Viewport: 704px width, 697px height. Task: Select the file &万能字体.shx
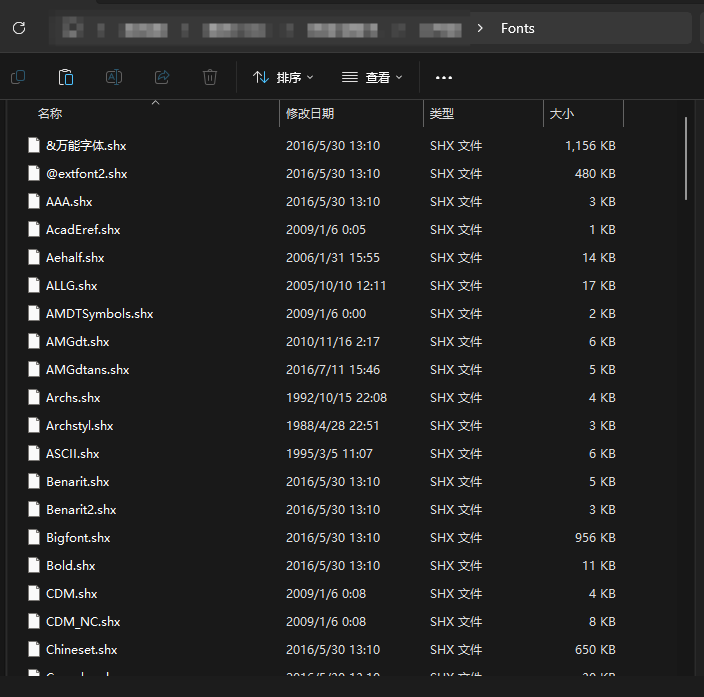(x=86, y=145)
